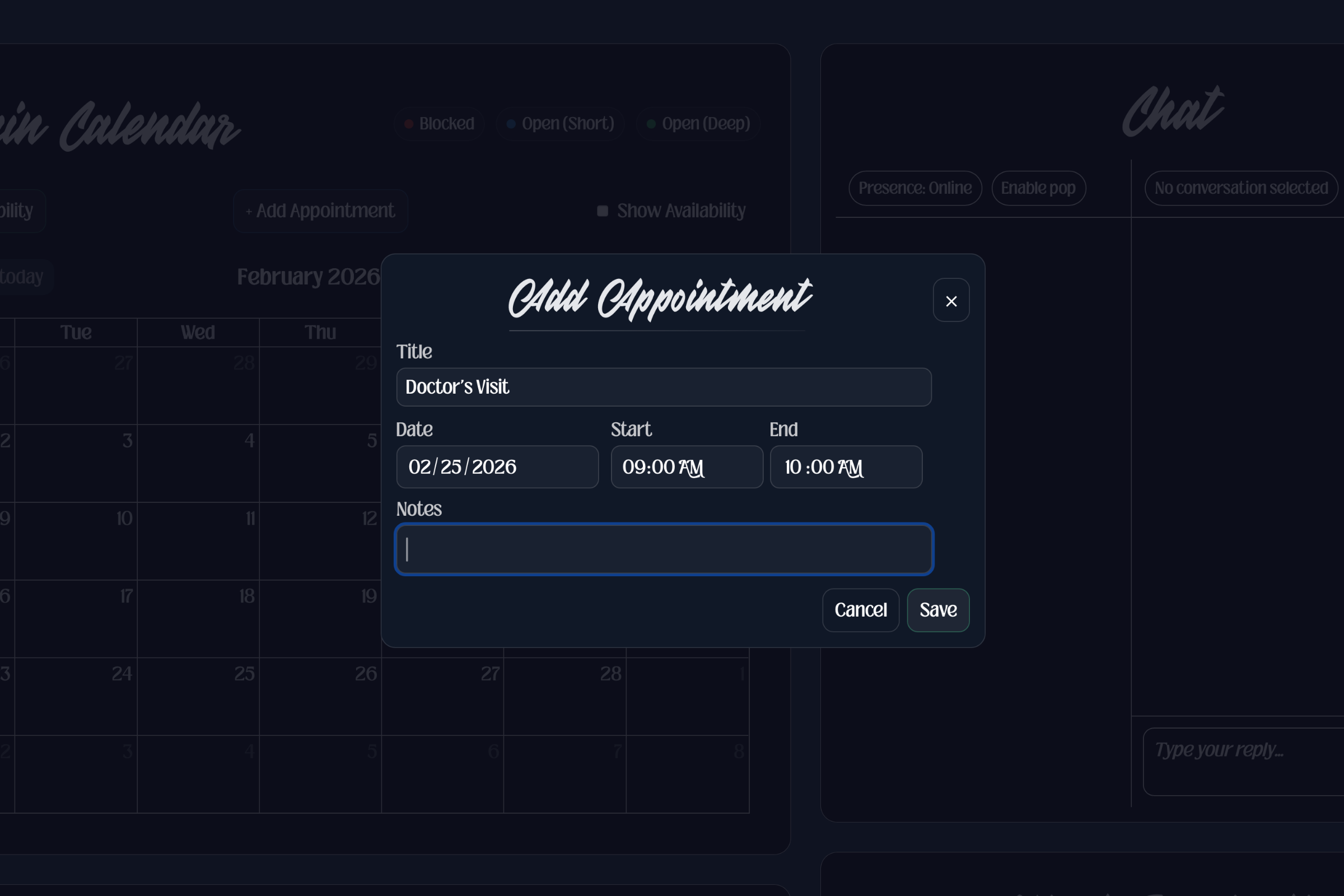Click the Start time field
The height and width of the screenshot is (896, 1344).
pos(687,467)
